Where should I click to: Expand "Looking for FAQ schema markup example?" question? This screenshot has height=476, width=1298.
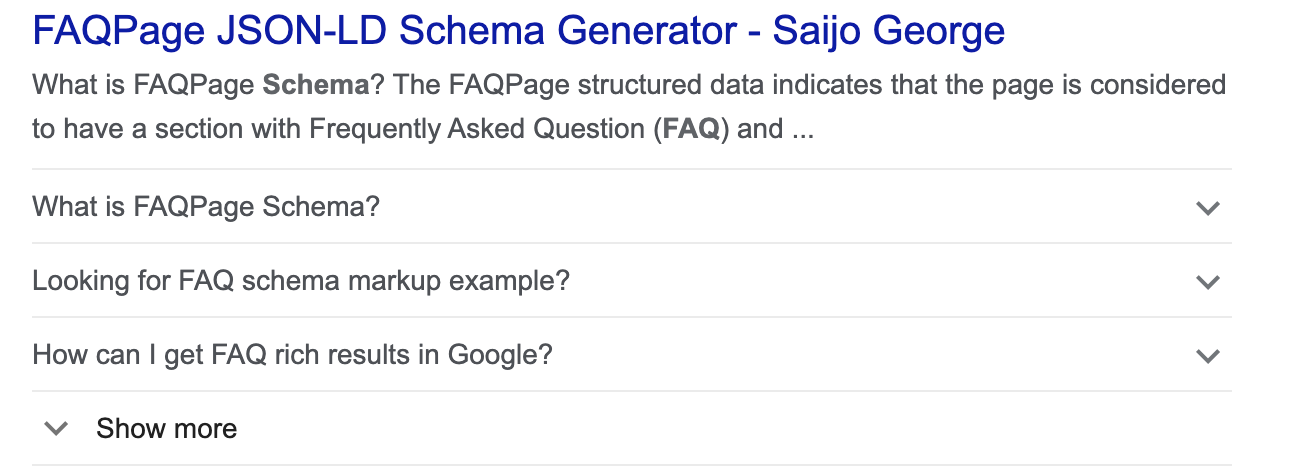(x=300, y=281)
